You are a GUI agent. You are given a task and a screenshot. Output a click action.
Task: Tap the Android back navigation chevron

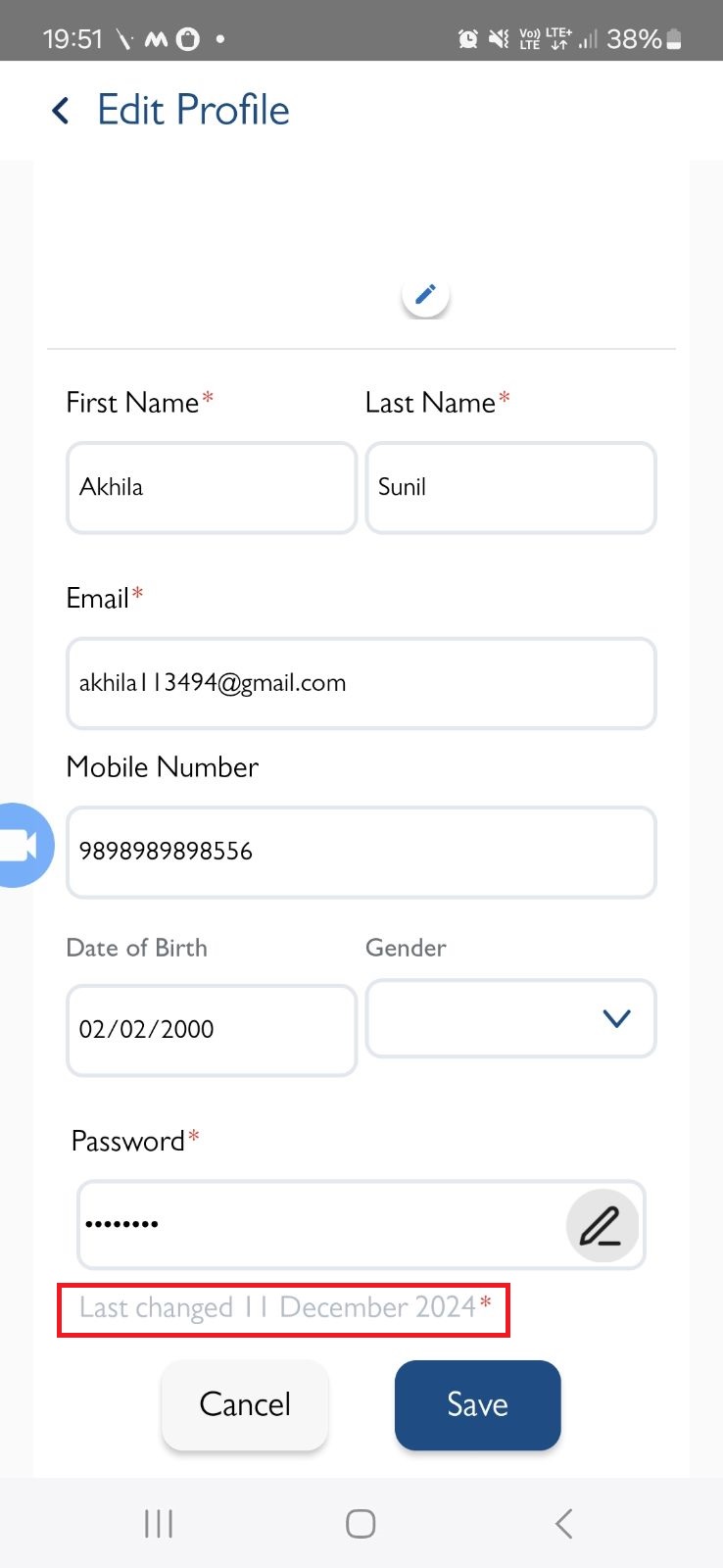pyautogui.click(x=563, y=1524)
